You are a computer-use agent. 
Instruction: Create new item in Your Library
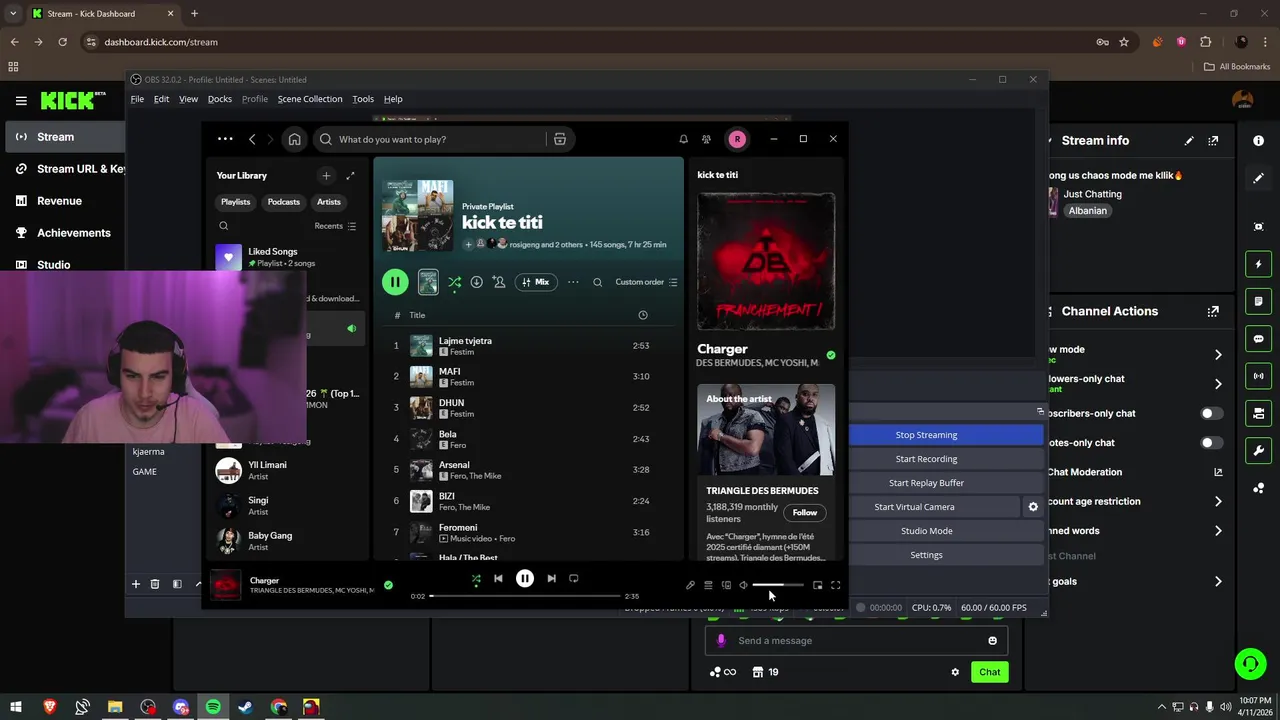(326, 175)
